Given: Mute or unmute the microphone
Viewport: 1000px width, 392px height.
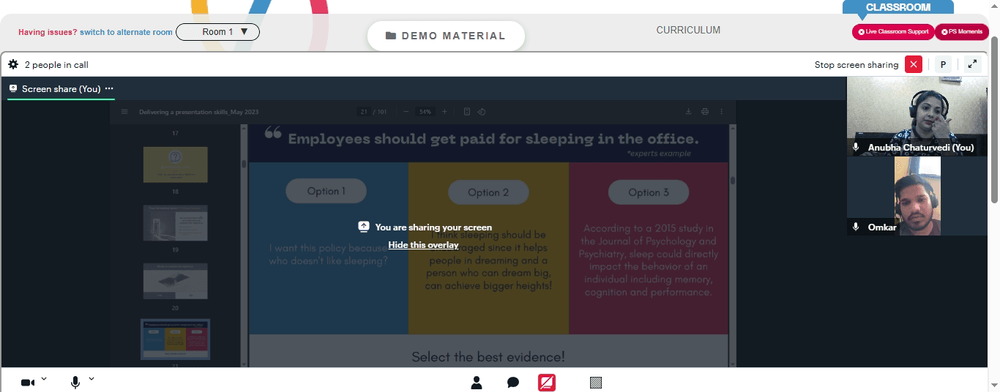Looking at the screenshot, I should 75,382.
